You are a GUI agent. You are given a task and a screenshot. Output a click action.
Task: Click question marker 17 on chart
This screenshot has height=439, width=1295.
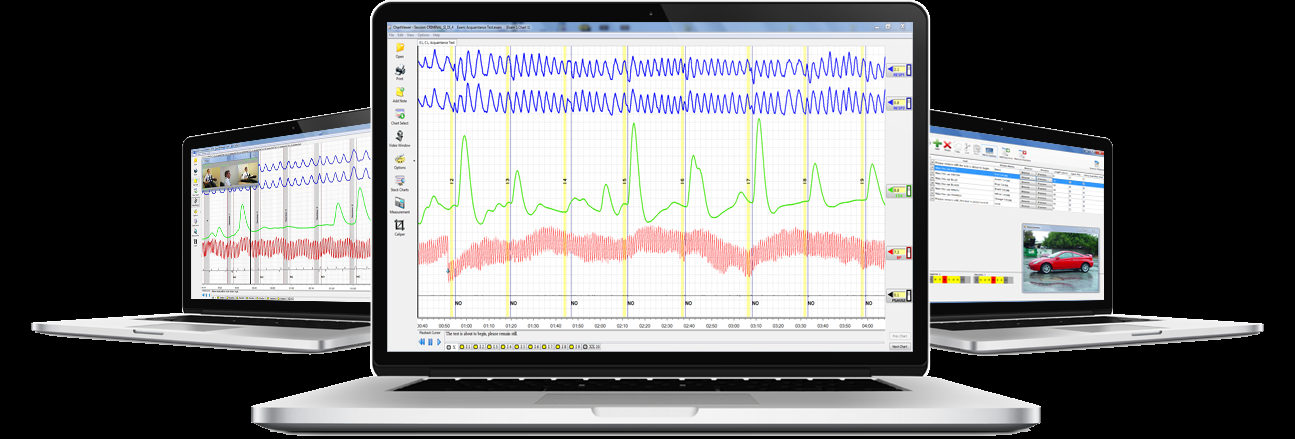click(x=748, y=182)
